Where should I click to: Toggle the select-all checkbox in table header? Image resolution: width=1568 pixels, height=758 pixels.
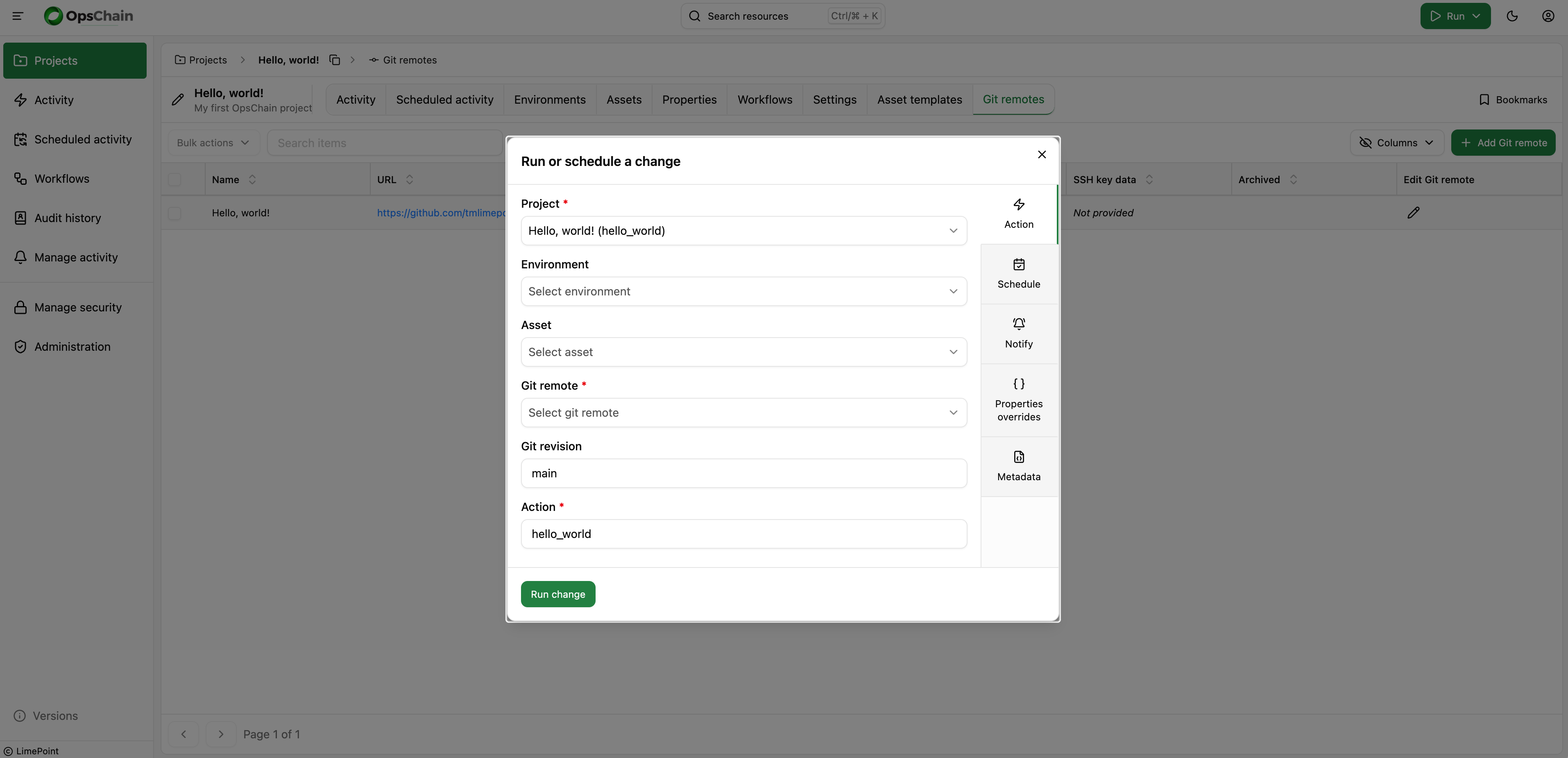(174, 179)
